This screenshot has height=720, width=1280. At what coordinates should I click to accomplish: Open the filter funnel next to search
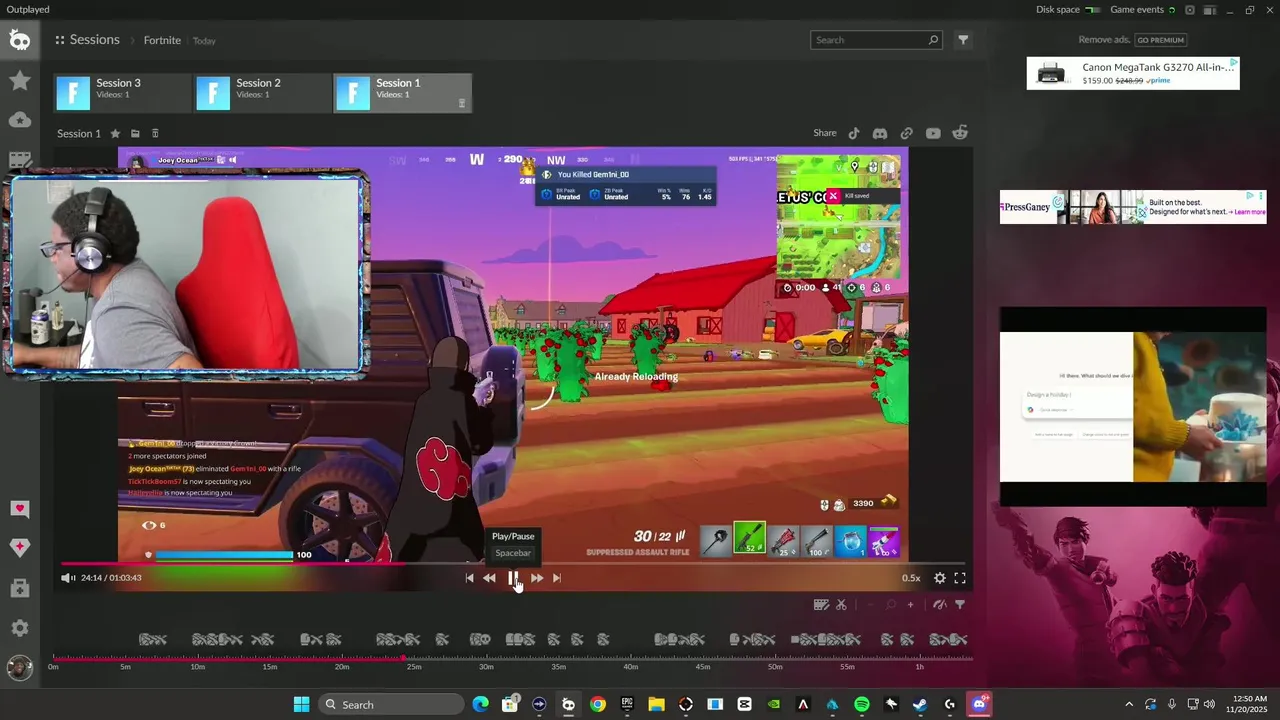[963, 40]
